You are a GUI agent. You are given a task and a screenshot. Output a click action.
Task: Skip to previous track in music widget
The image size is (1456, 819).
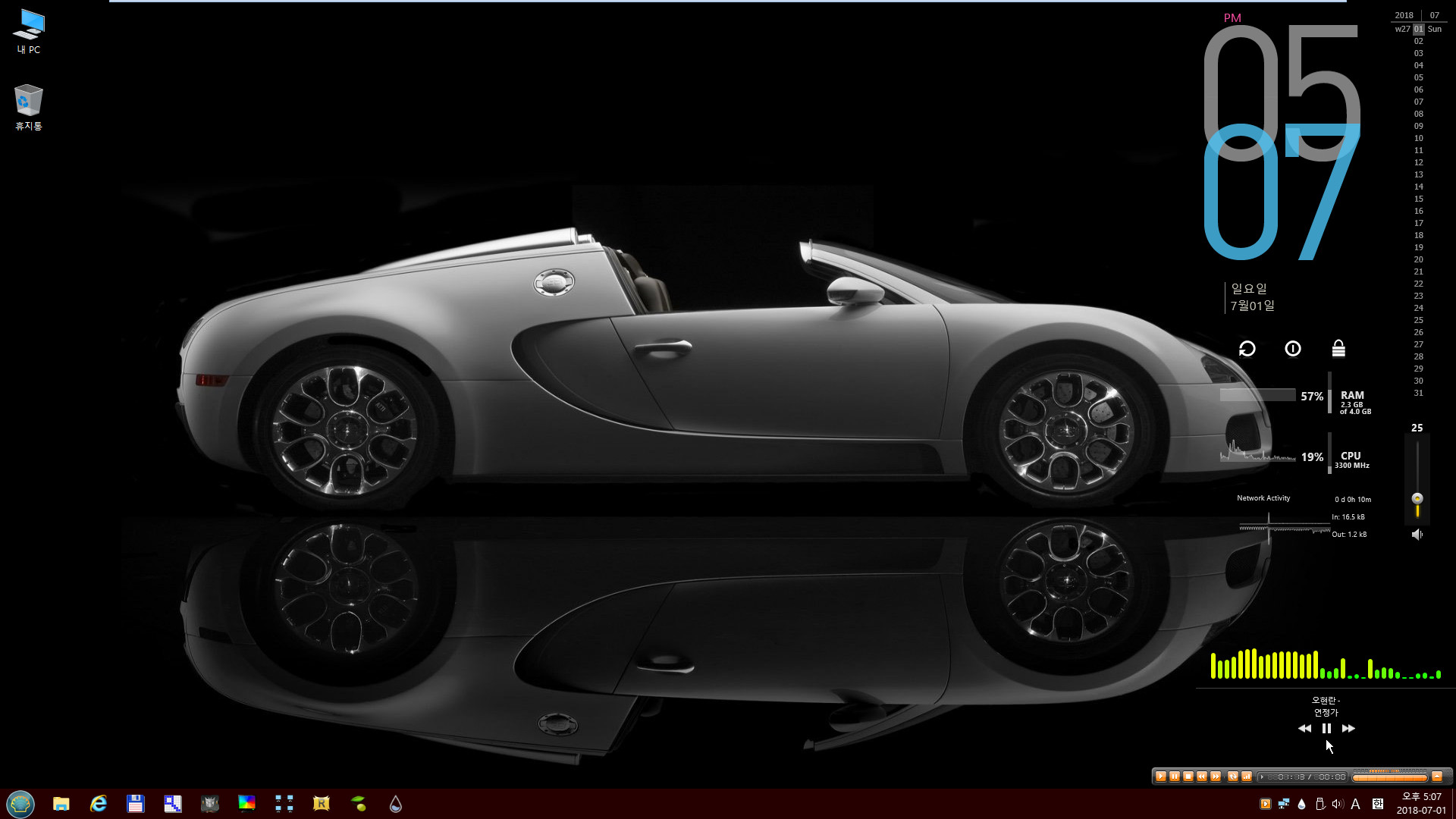click(x=1304, y=728)
